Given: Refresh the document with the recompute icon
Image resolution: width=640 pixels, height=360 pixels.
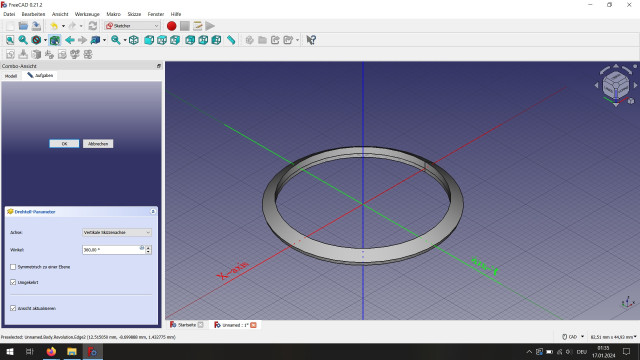Looking at the screenshot, I should pos(93,26).
